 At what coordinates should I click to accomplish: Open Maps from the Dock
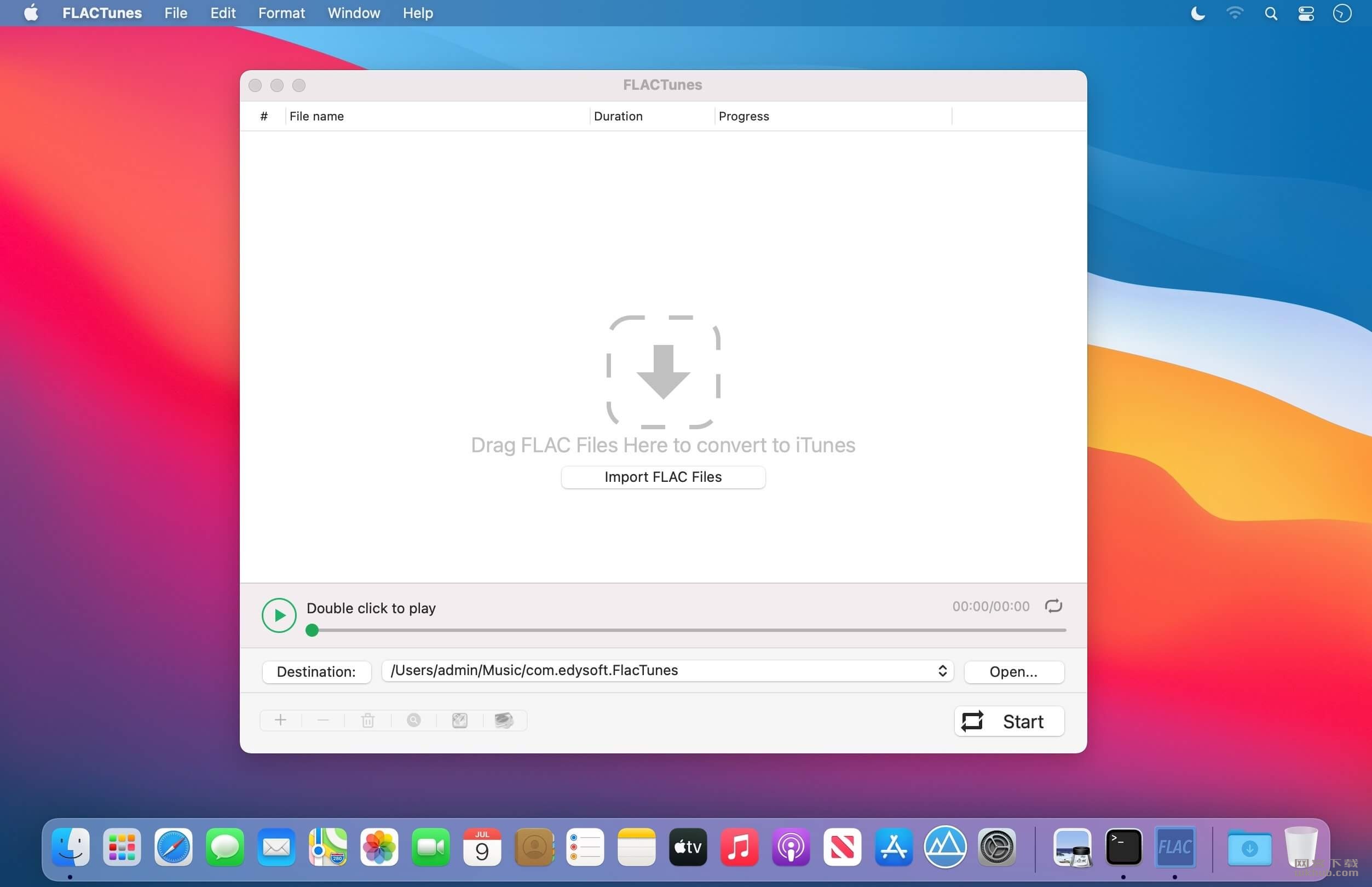pyautogui.click(x=327, y=846)
